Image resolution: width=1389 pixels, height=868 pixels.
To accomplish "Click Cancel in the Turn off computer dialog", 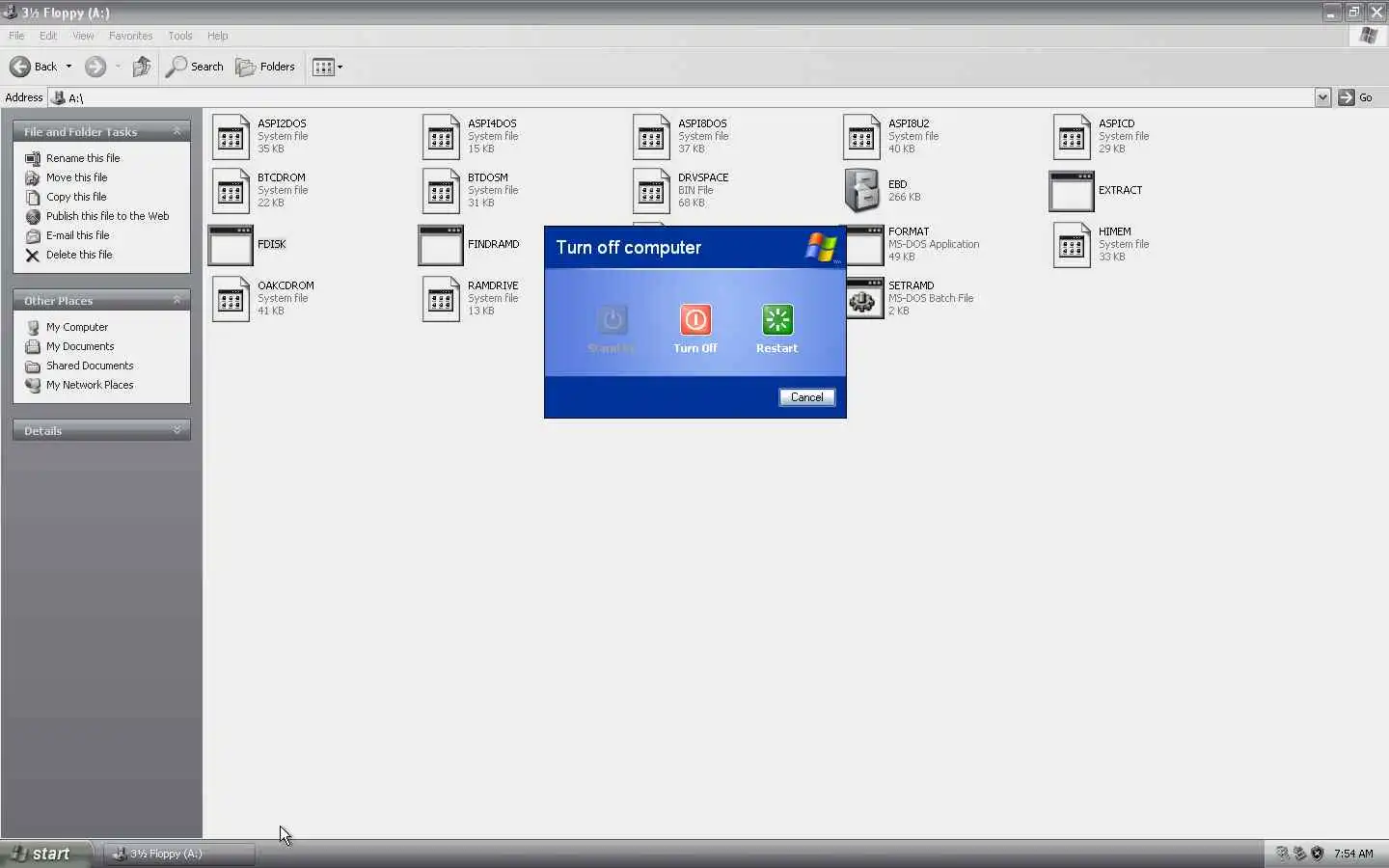I will 807,397.
